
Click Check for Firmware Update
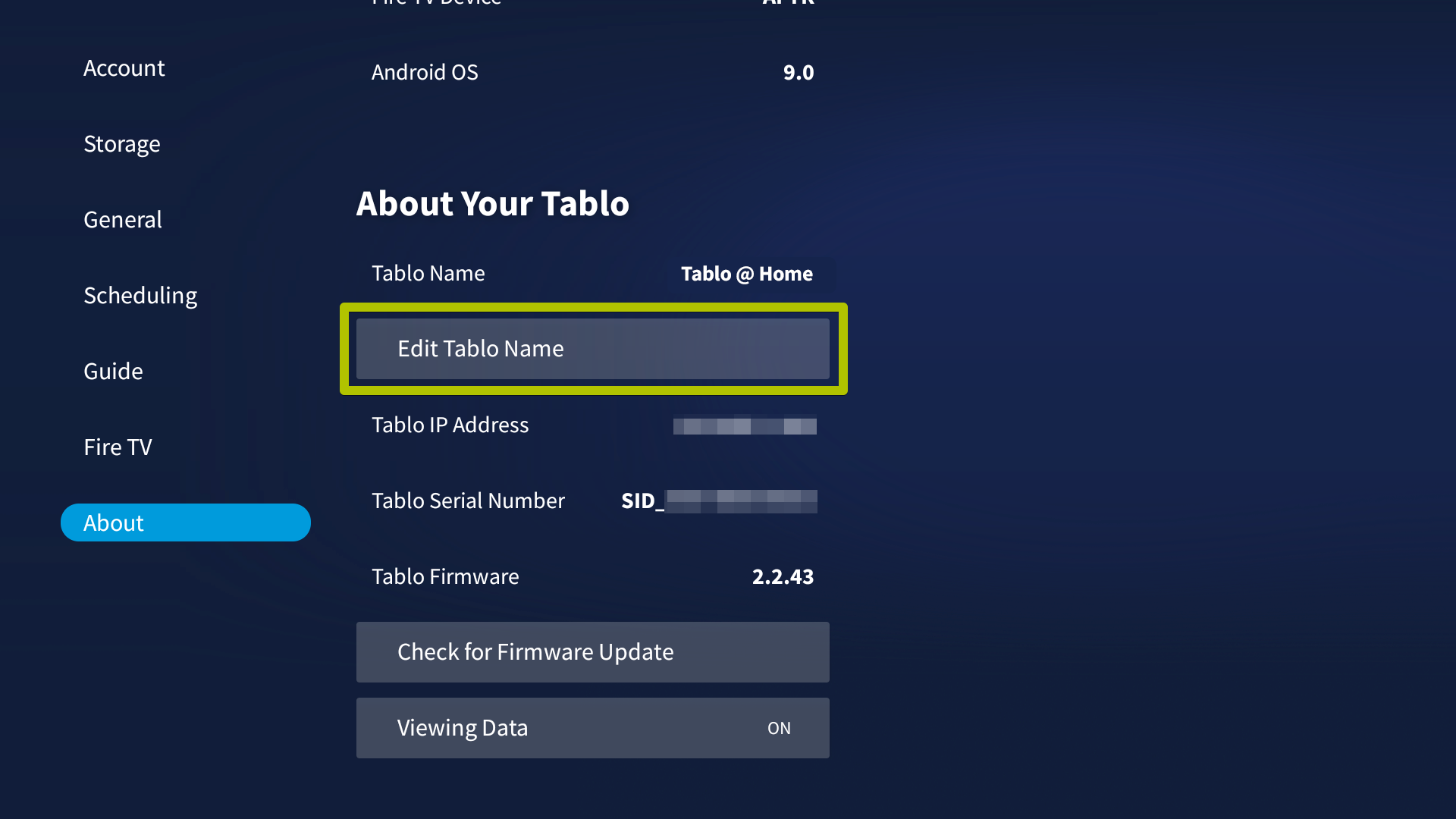(x=593, y=652)
